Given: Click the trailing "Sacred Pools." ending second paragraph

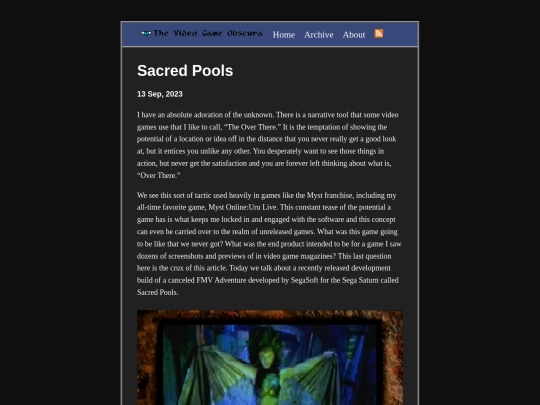Looking at the screenshot, I should [157, 292].
